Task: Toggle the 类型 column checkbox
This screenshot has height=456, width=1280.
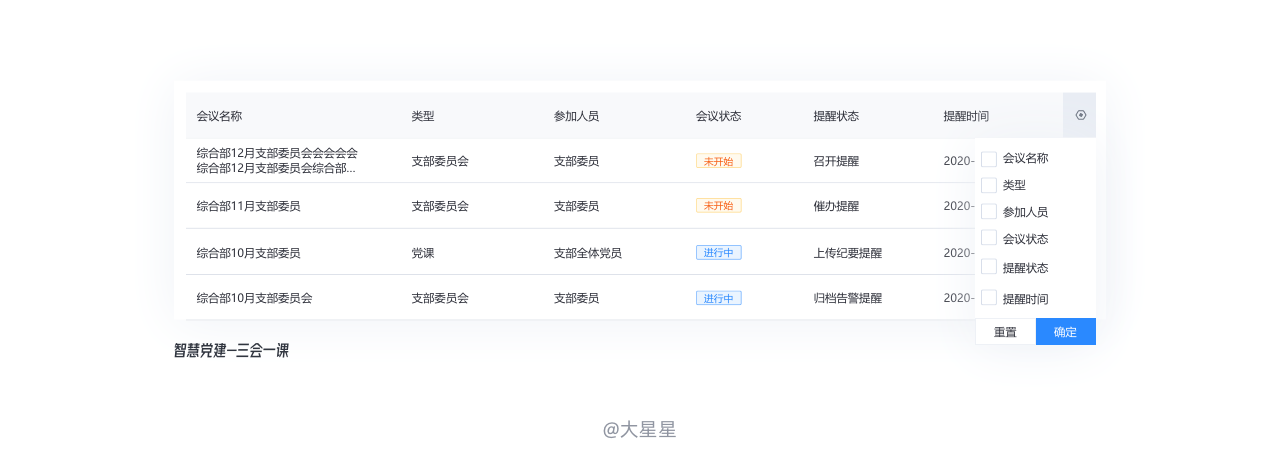Action: pyautogui.click(x=989, y=185)
